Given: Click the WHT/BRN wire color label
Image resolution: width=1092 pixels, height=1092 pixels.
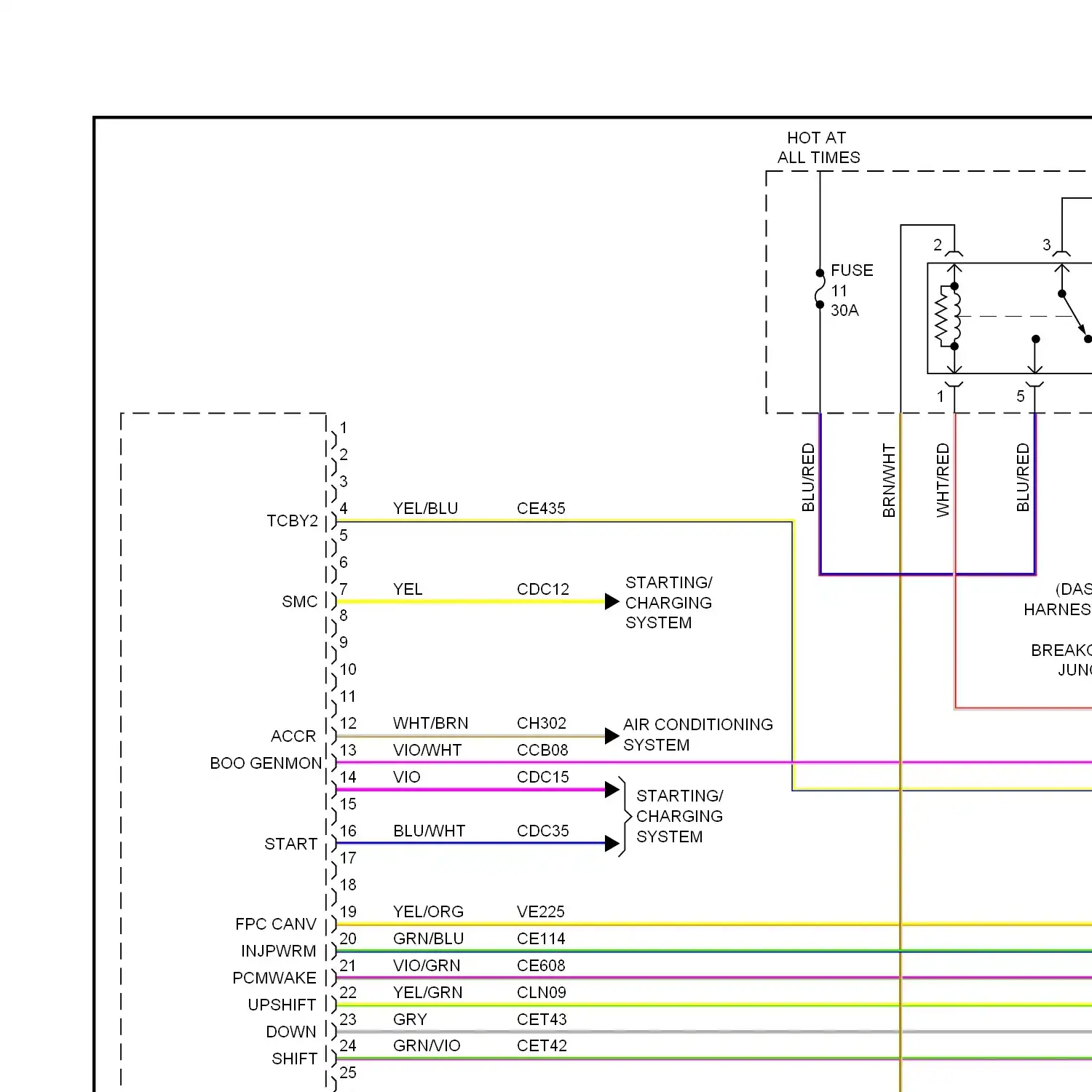Looking at the screenshot, I should (x=431, y=724).
